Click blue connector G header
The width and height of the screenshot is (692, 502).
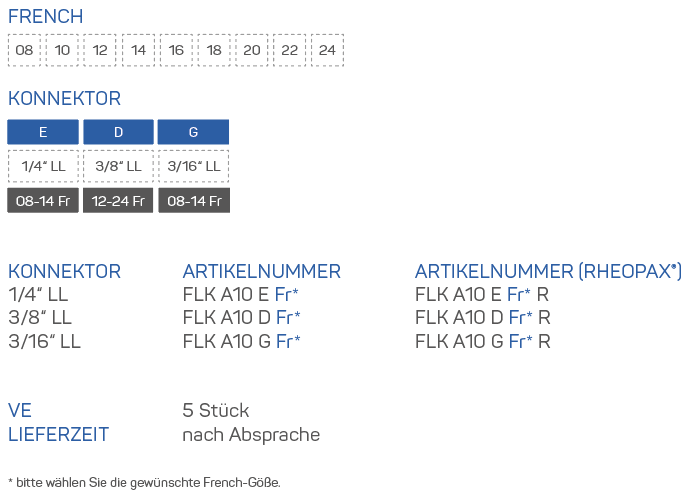pos(193,132)
